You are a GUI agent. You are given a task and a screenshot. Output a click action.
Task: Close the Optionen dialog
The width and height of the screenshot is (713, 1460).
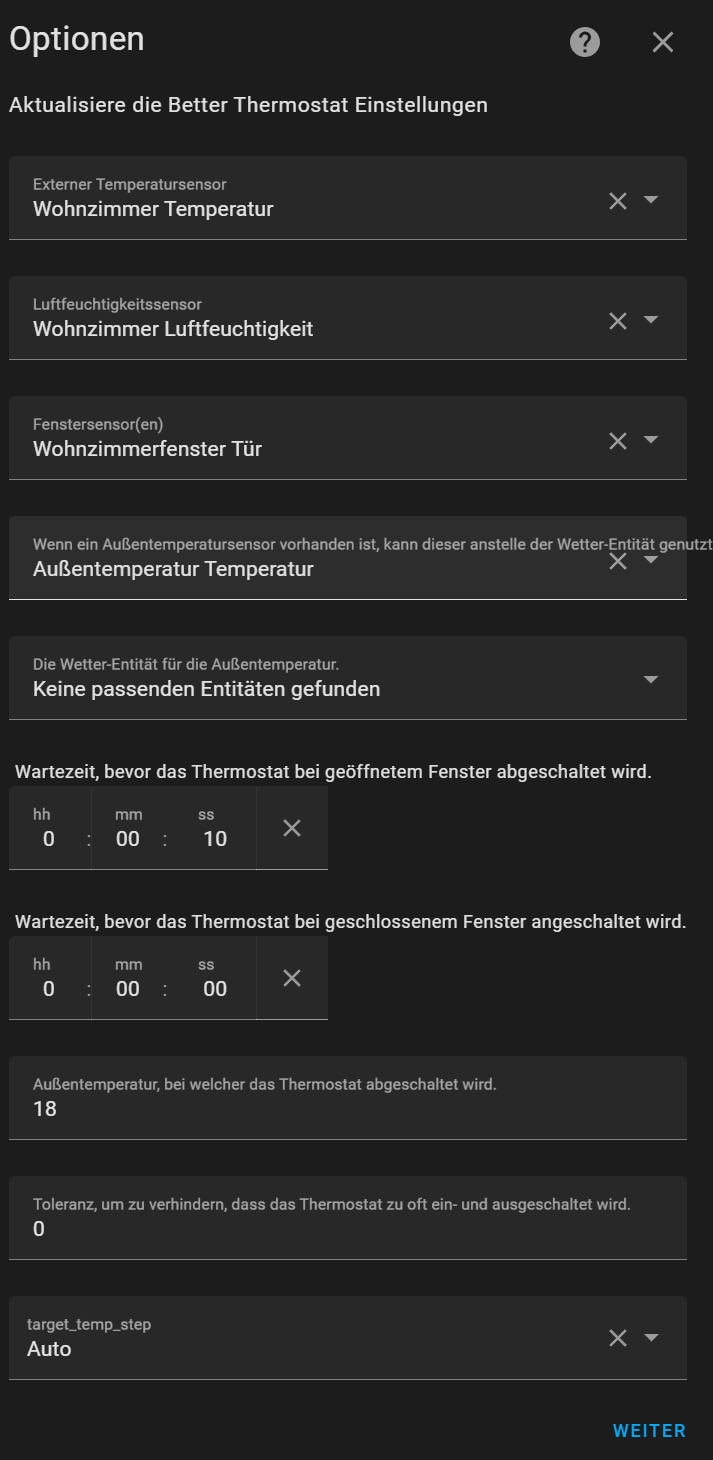click(663, 42)
